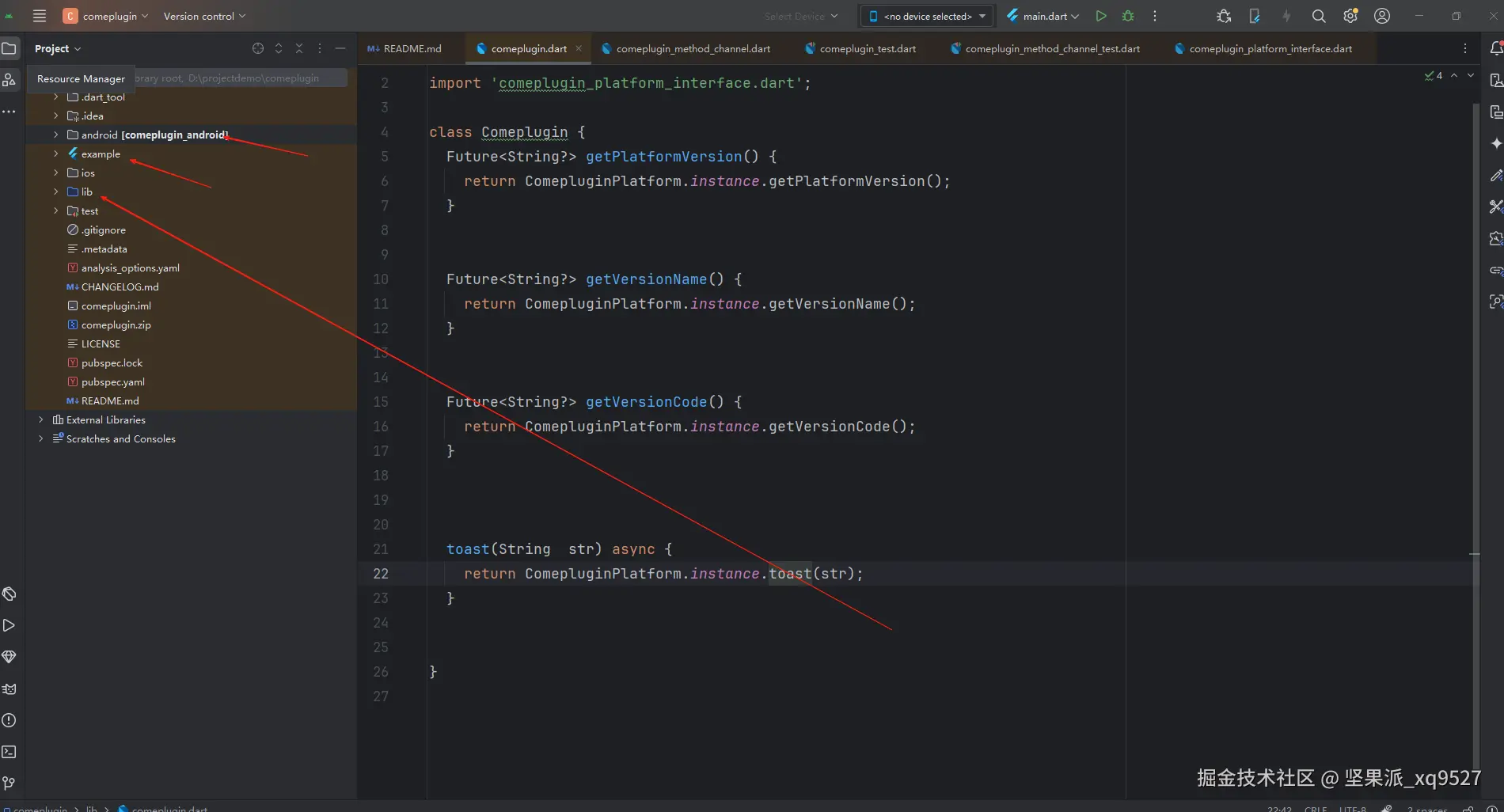
Task: Open the main hamburger menu
Action: [40, 16]
